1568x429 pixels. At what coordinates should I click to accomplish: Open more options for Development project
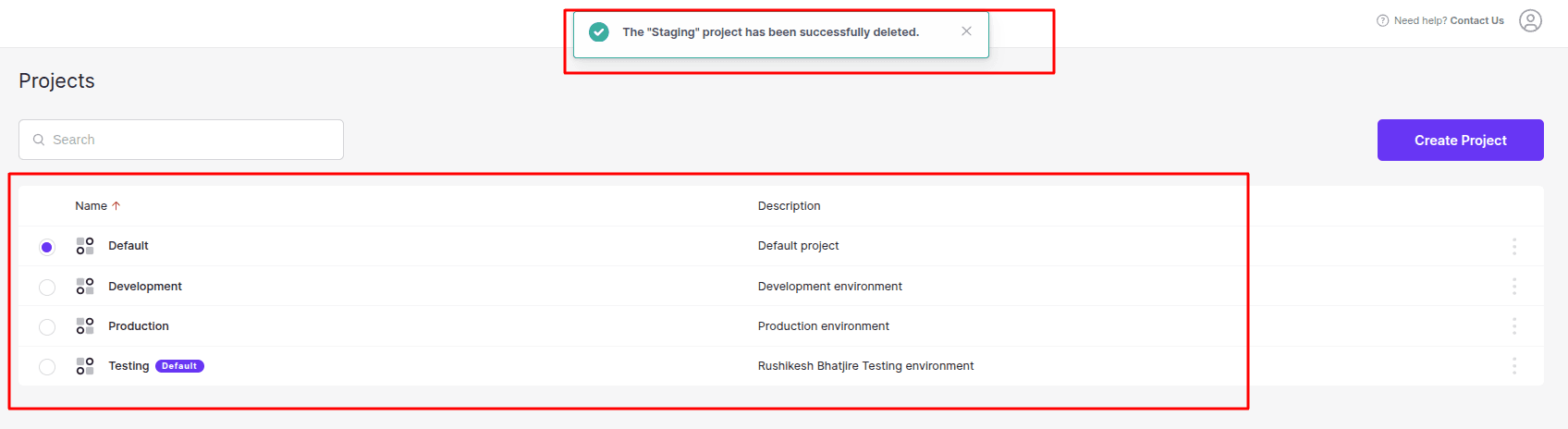pyautogui.click(x=1514, y=287)
